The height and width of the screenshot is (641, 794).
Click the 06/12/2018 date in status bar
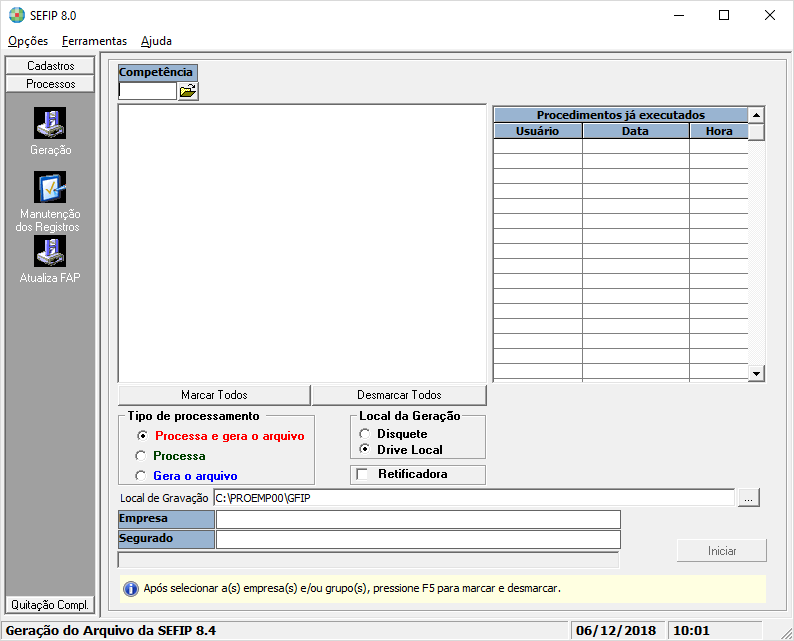point(616,630)
